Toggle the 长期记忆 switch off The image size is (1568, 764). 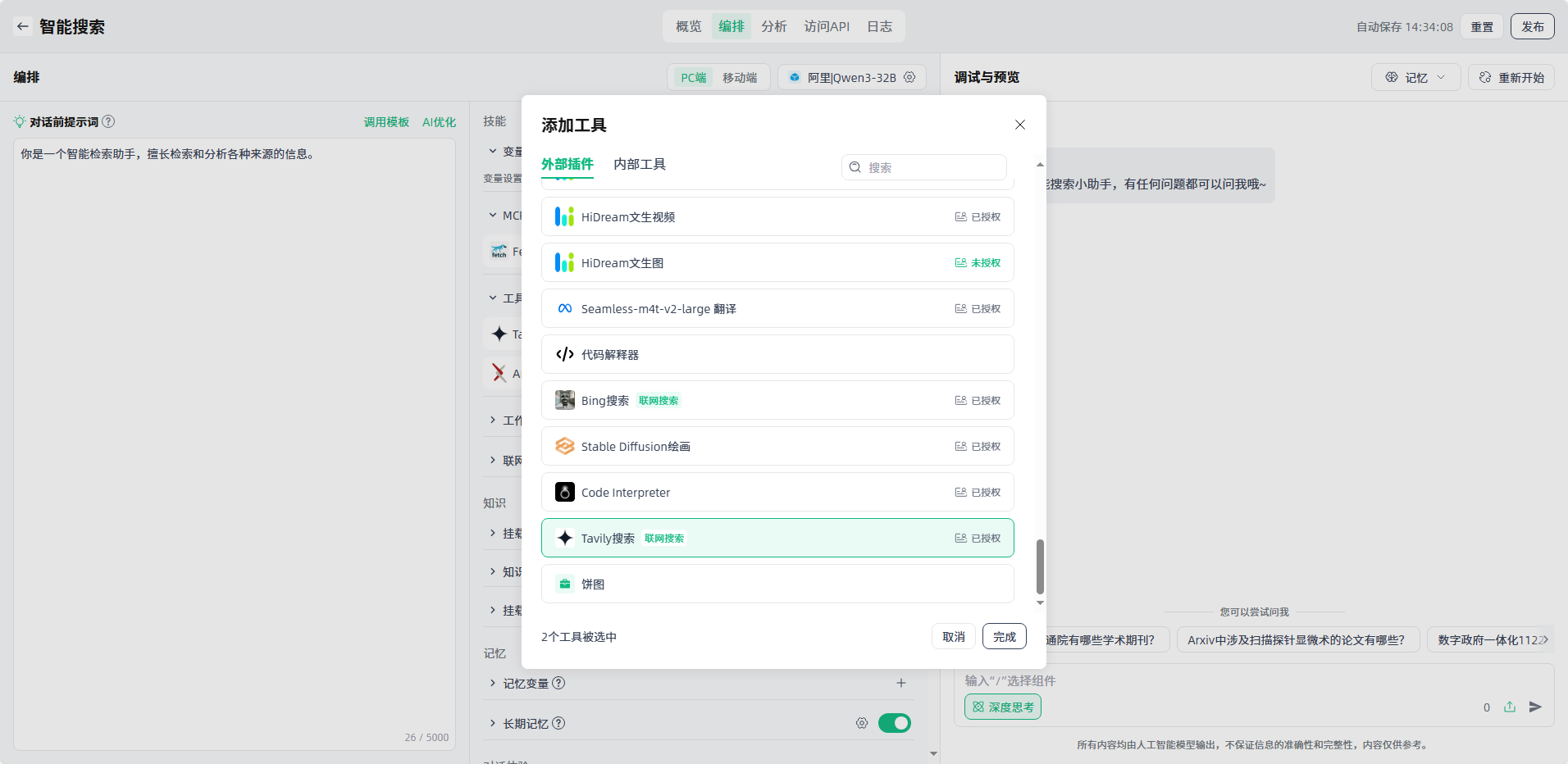pyautogui.click(x=894, y=723)
